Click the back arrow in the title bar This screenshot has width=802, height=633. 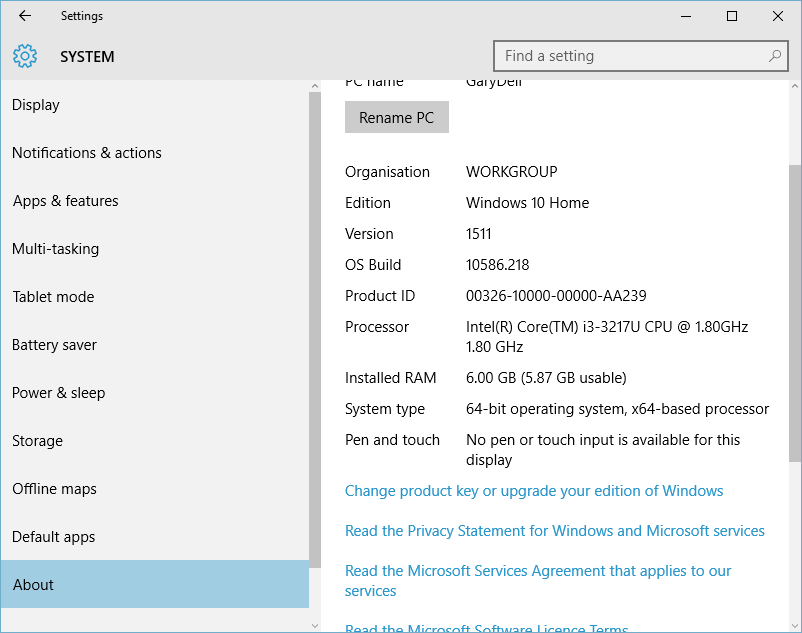tap(25, 16)
